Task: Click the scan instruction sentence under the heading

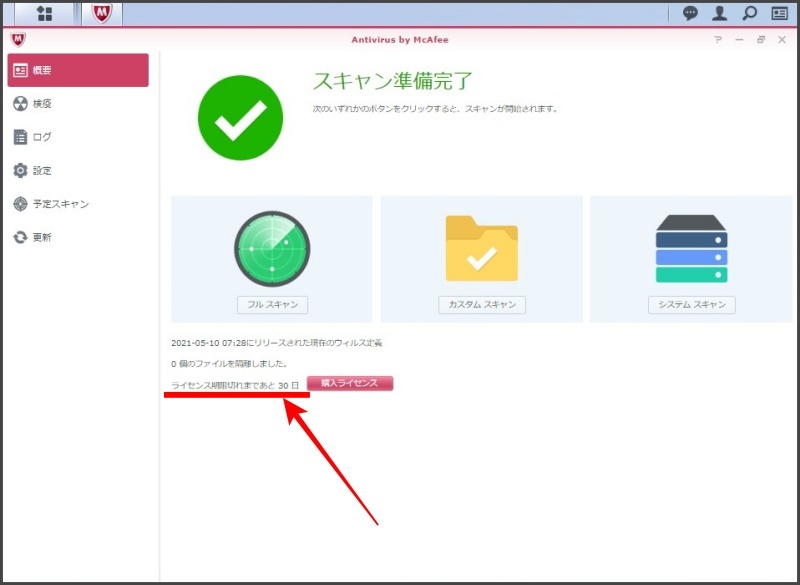Action: click(435, 109)
